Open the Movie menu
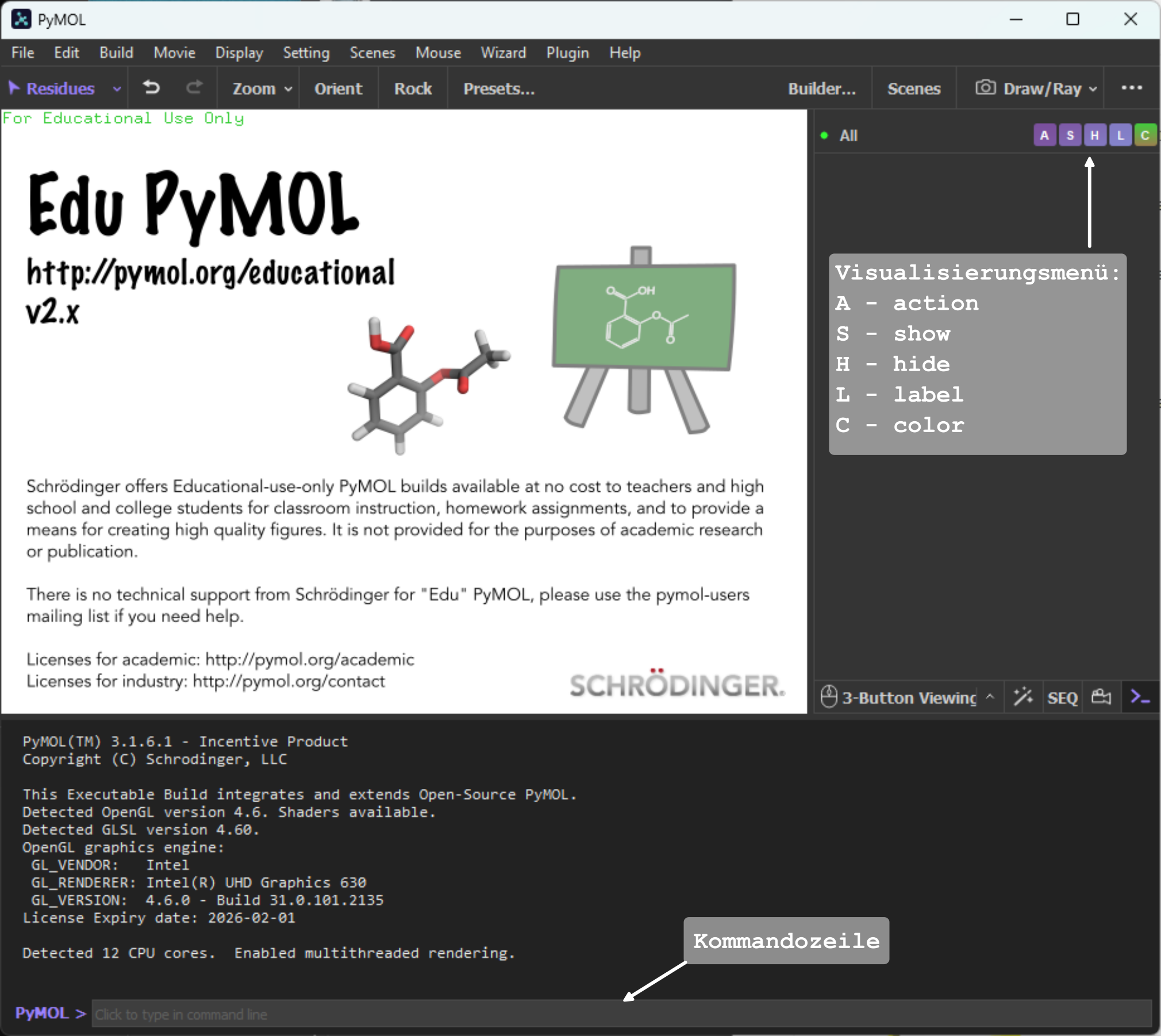This screenshot has height=1036, width=1161. point(175,52)
